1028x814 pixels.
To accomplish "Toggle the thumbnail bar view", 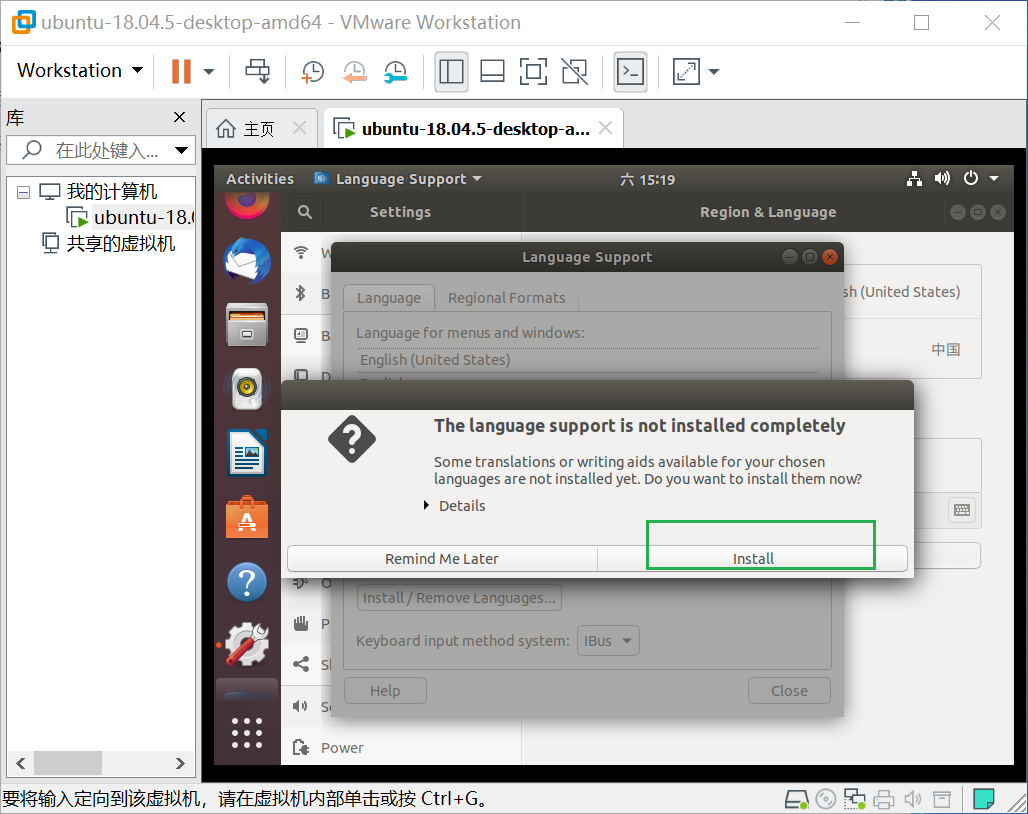I will click(492, 71).
